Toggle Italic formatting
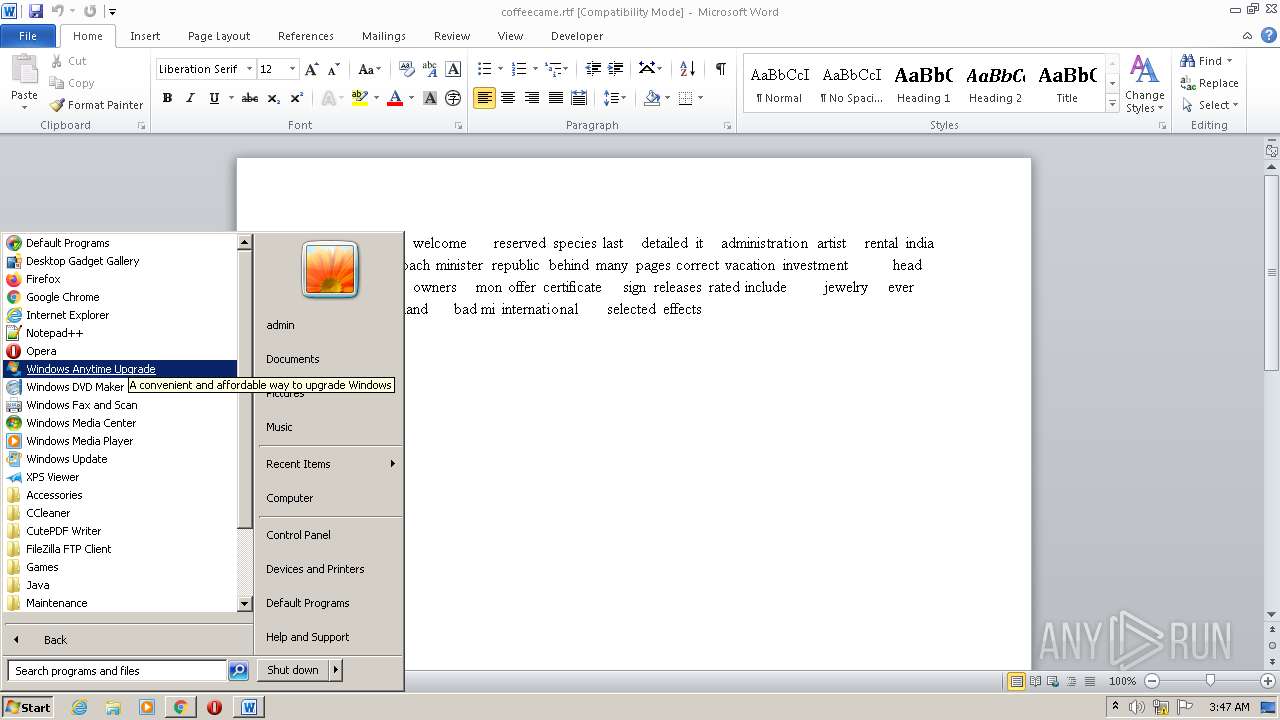The width and height of the screenshot is (1280, 720). click(x=190, y=98)
